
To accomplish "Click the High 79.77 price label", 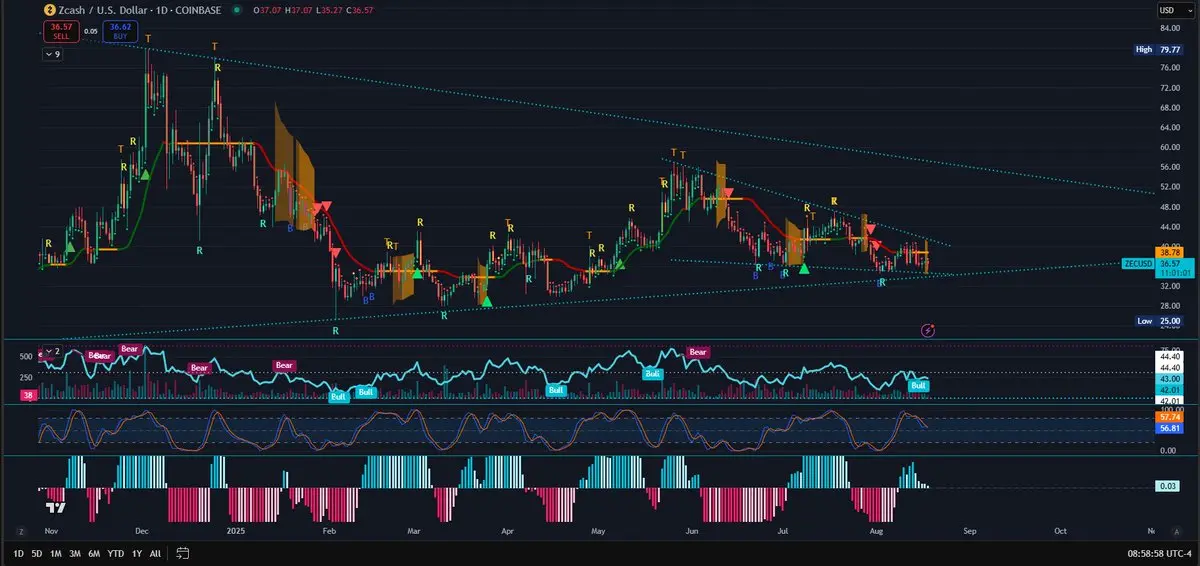I will click(1158, 49).
